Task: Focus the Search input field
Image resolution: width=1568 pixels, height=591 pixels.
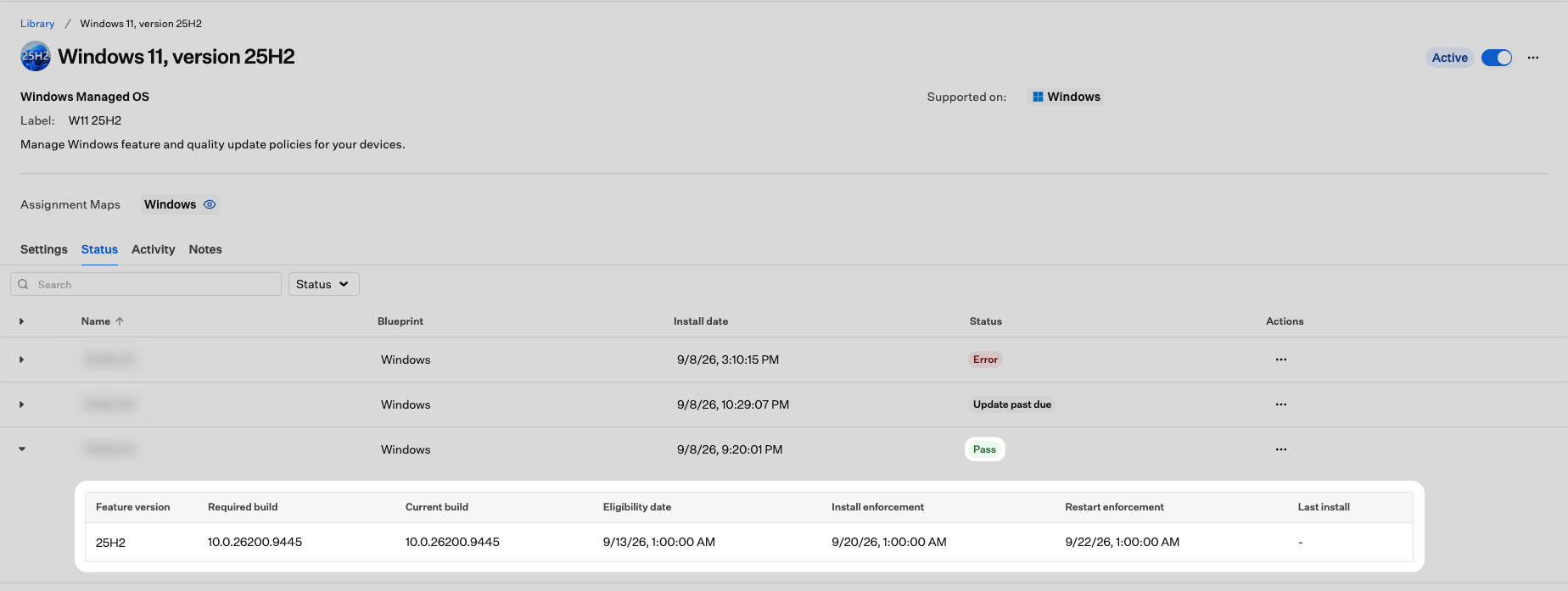Action: point(146,284)
